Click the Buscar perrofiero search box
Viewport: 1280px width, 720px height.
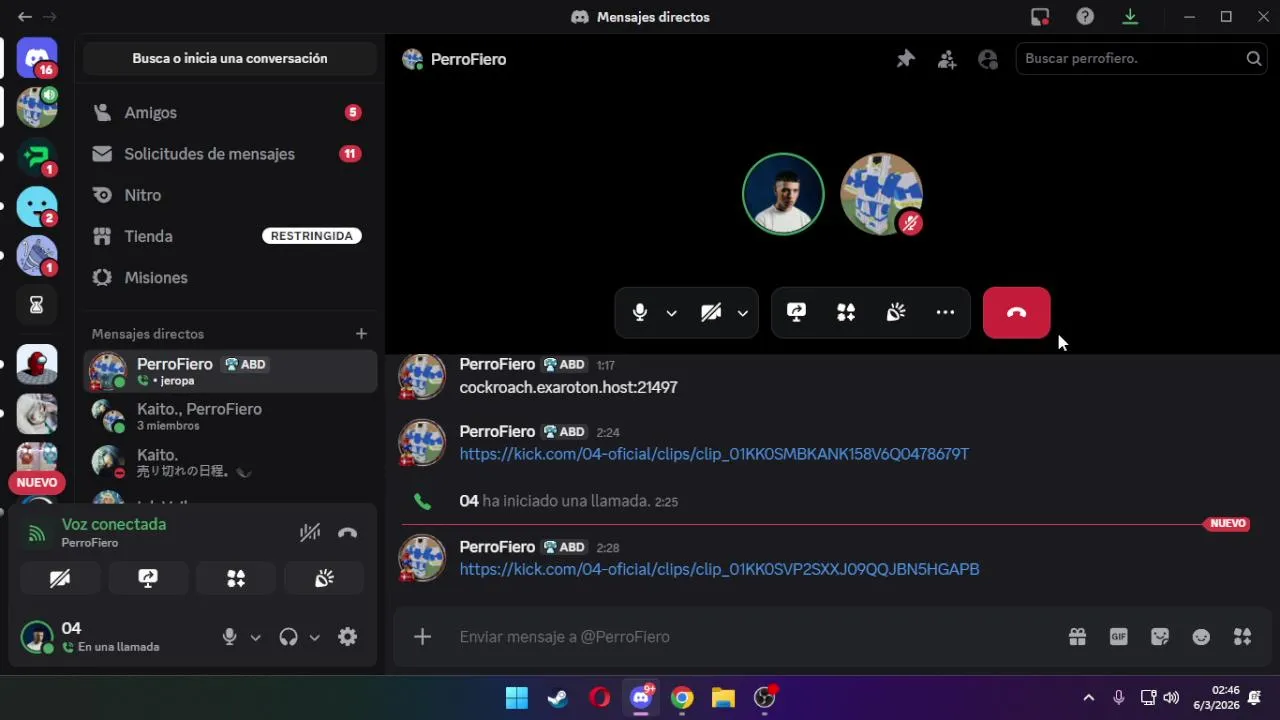click(1142, 59)
